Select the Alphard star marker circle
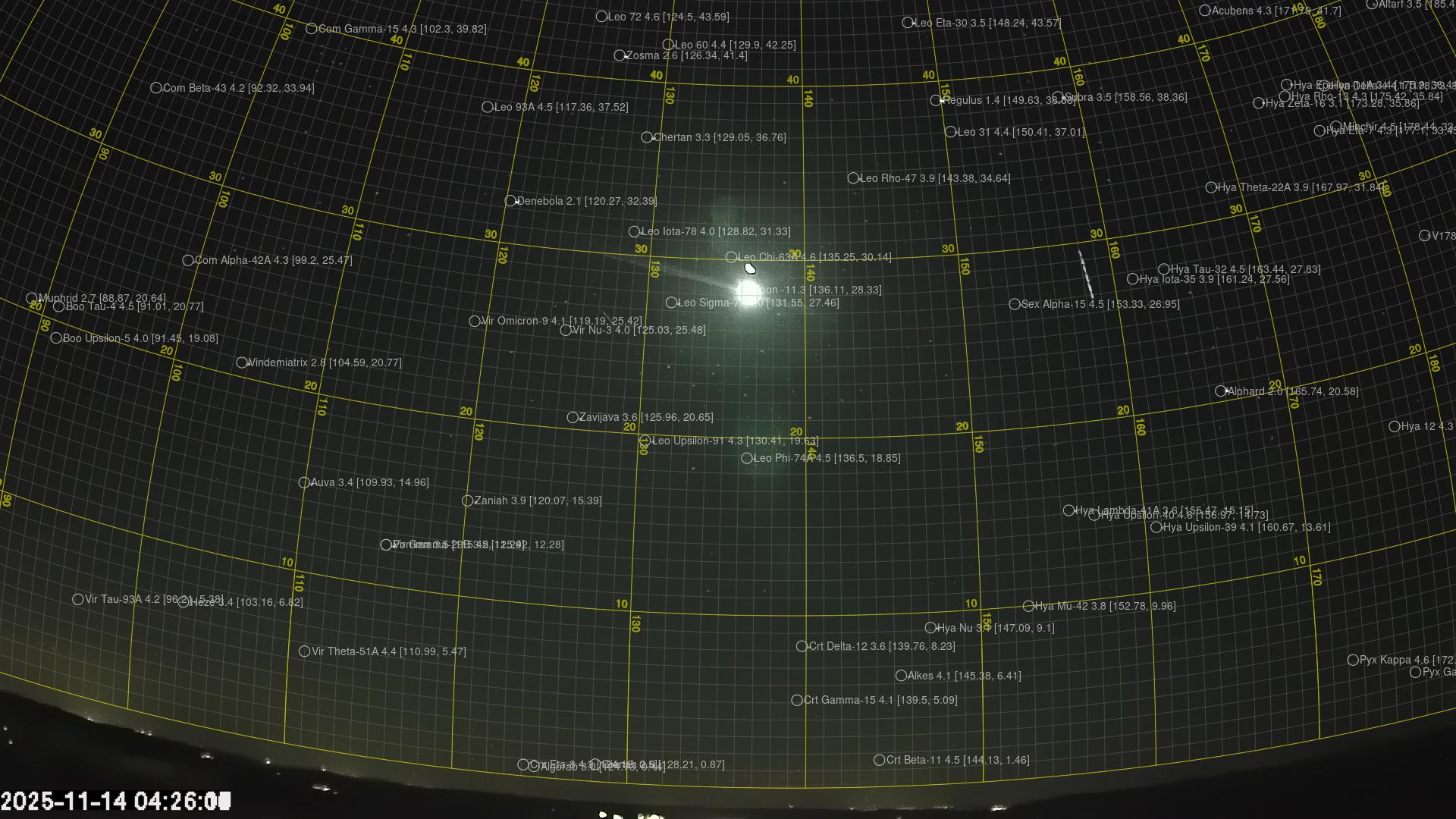 click(1220, 391)
